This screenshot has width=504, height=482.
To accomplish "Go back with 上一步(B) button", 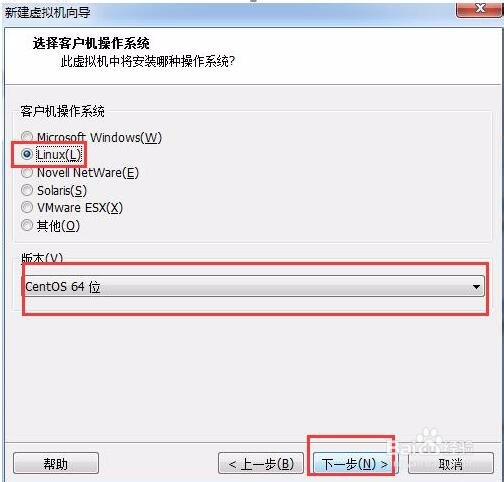I will 261,463.
